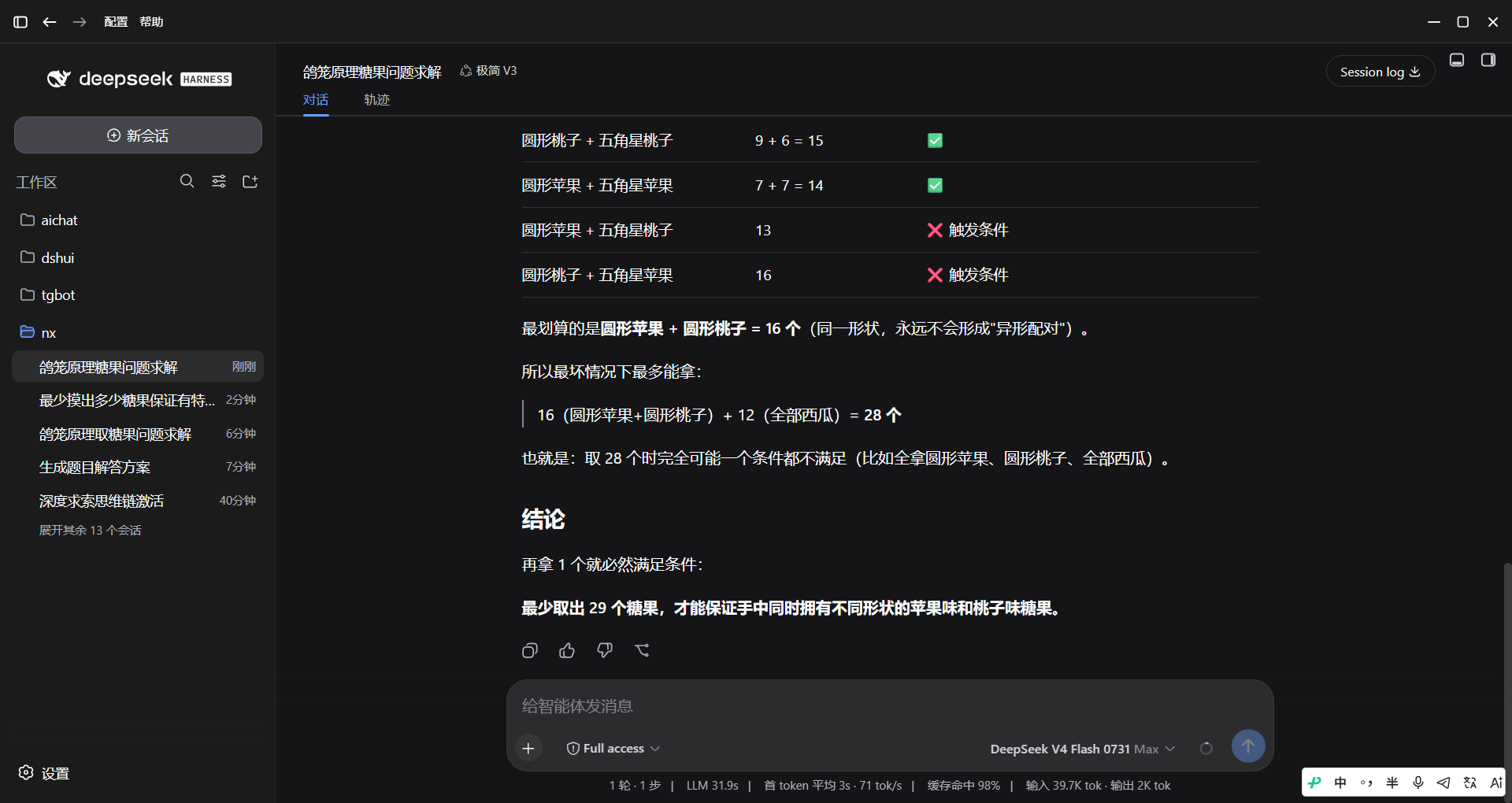Switch to the 轨迹 tab

pos(377,100)
